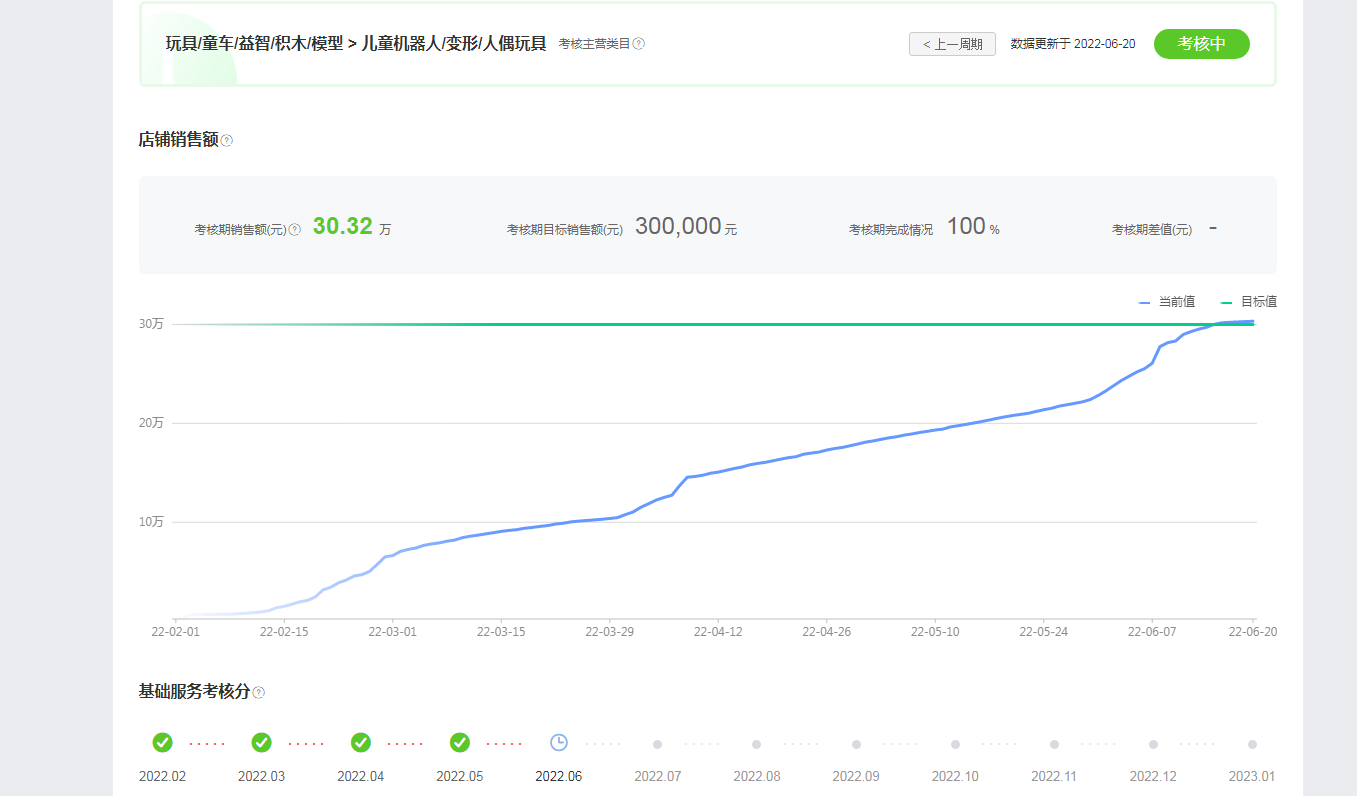The height and width of the screenshot is (796, 1357).
Task: Click the green 考核中 status button
Action: tap(1201, 44)
